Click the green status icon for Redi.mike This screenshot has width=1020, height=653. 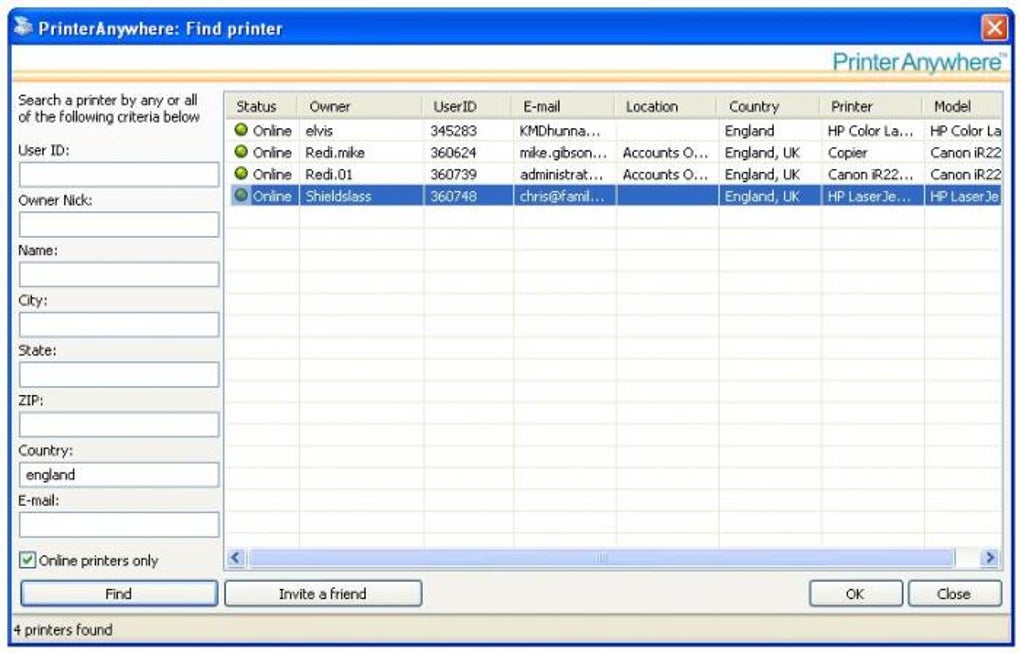[241, 152]
